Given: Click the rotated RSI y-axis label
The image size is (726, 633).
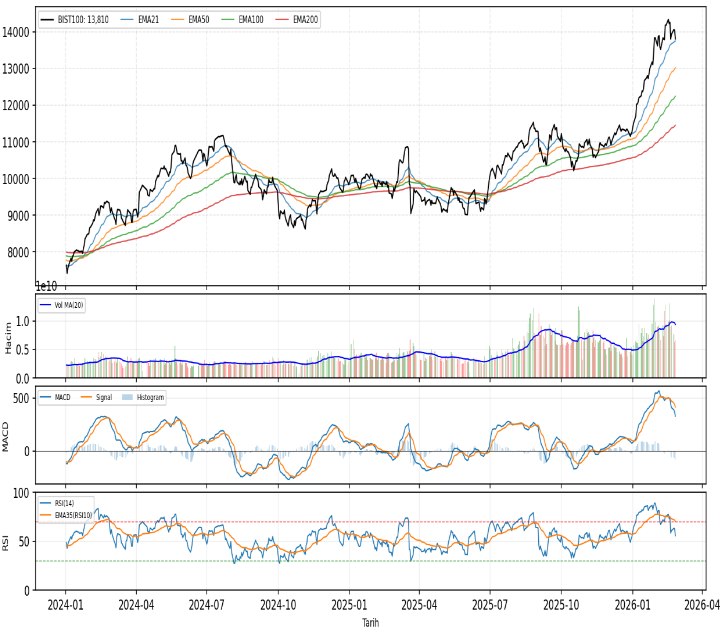Looking at the screenshot, I should (8, 541).
